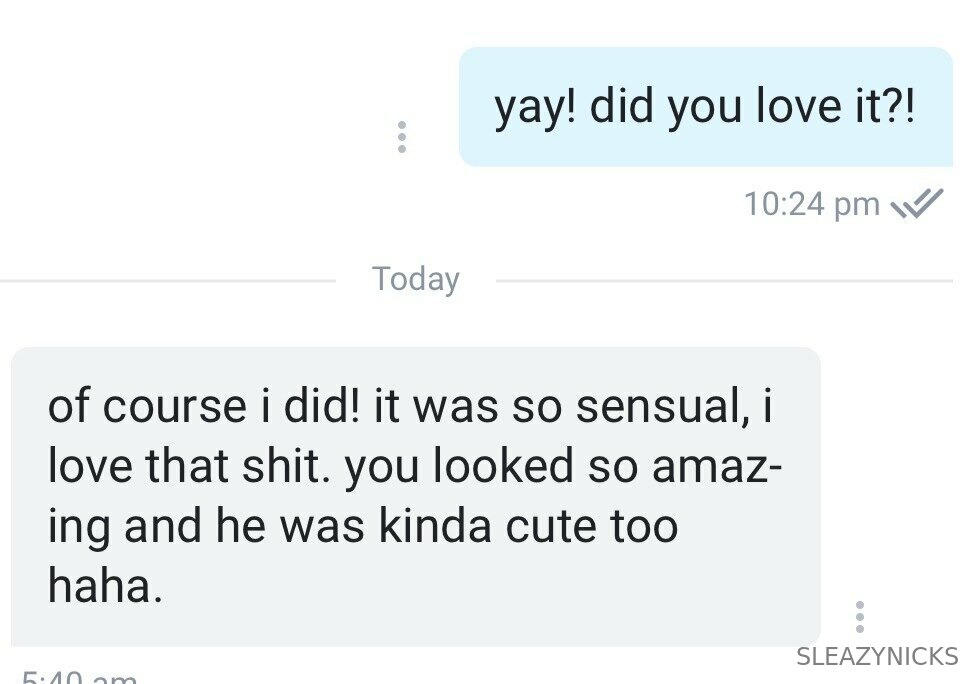Tap the gray 'of course i did!' message bubble
The image size is (972, 684).
[x=416, y=497]
